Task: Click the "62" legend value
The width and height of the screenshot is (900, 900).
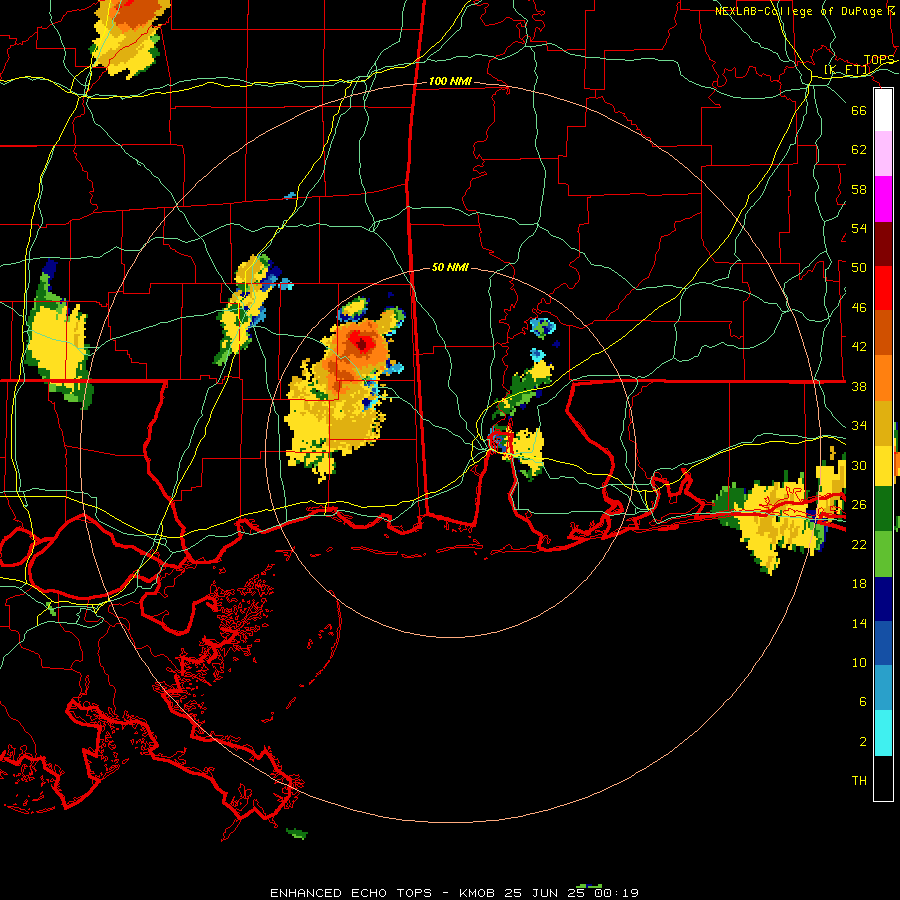Action: [859, 149]
